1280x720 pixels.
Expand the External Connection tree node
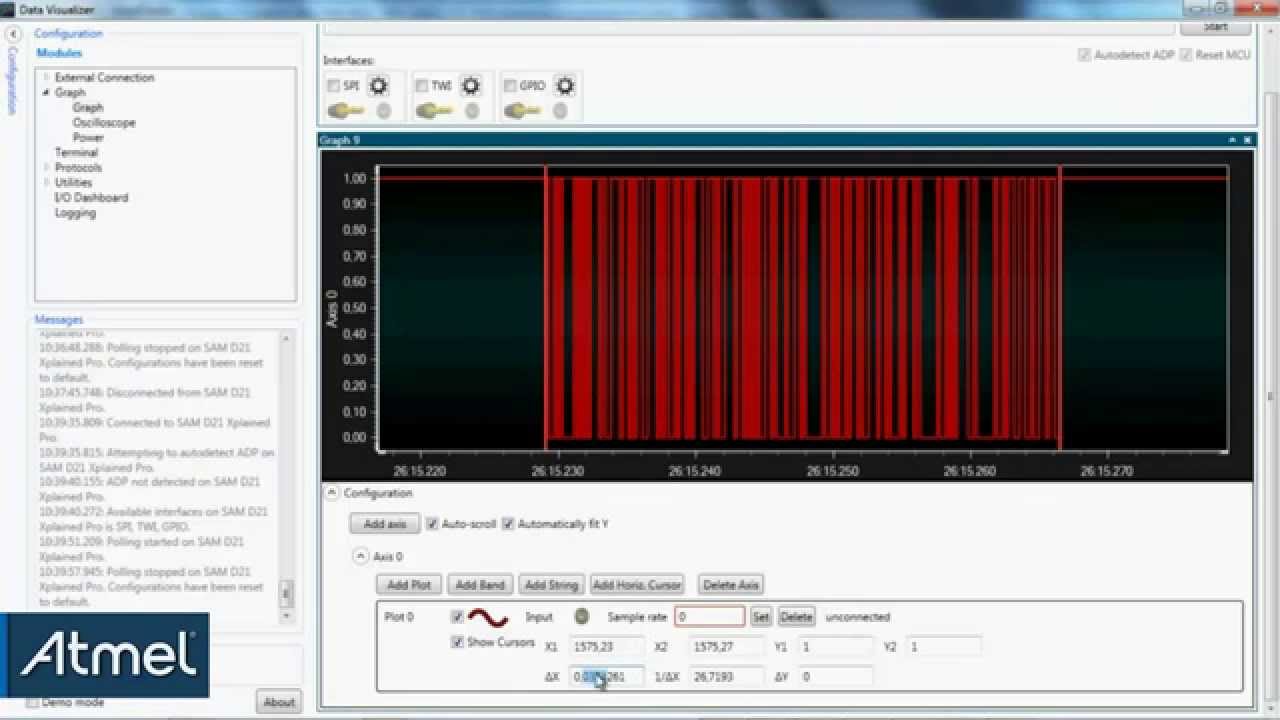pyautogui.click(x=46, y=77)
